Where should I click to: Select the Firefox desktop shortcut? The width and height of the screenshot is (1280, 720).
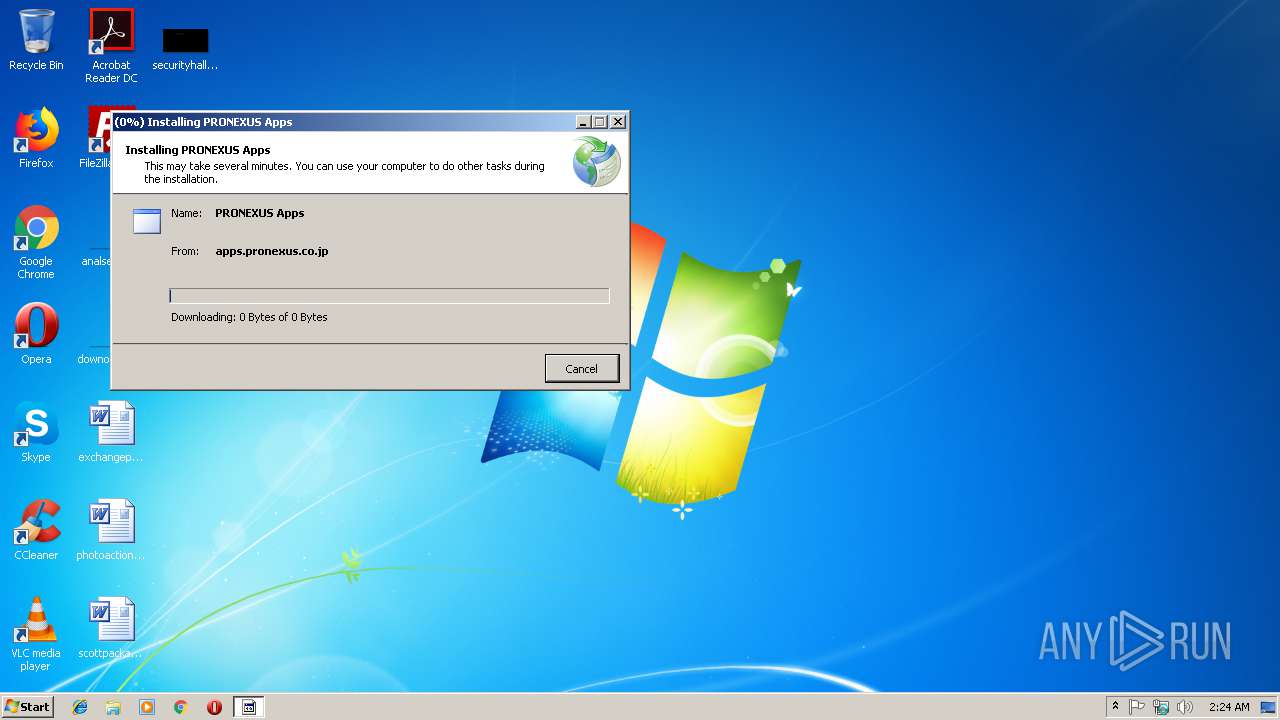[x=36, y=138]
